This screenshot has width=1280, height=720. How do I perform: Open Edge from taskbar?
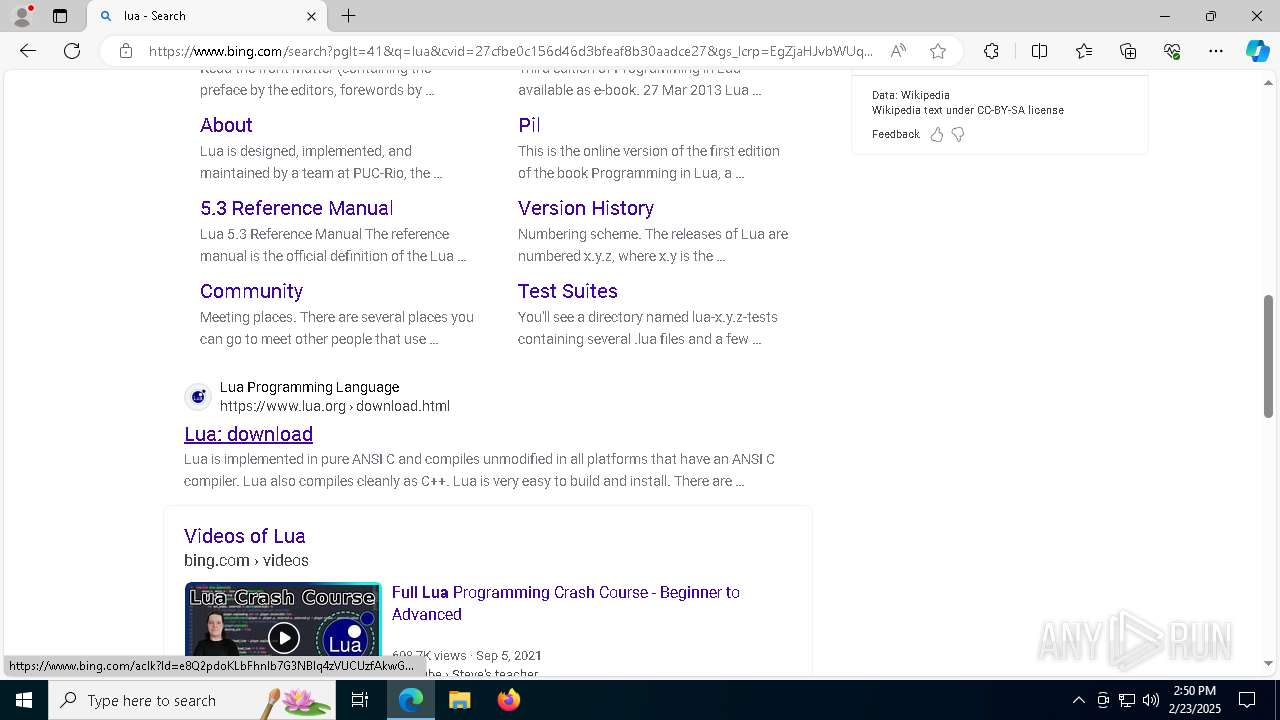click(x=411, y=700)
